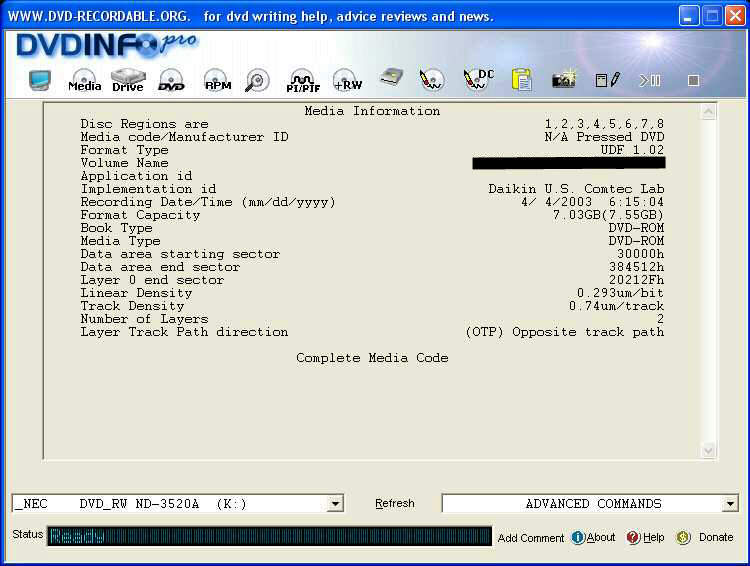Click the recording date '4/ 4/2003 6:15:04'
750x566 pixels.
[x=593, y=202]
